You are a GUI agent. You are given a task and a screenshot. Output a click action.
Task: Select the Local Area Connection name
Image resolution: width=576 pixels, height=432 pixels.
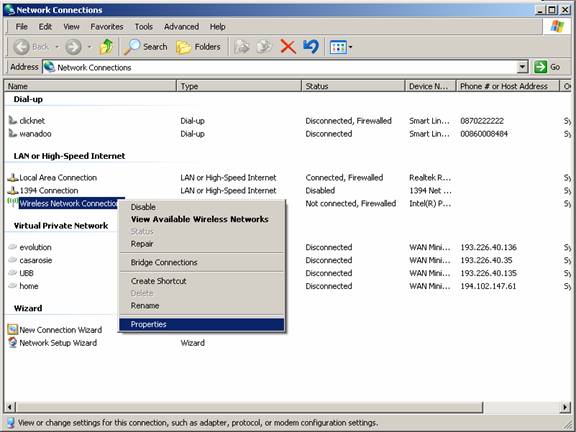58,178
